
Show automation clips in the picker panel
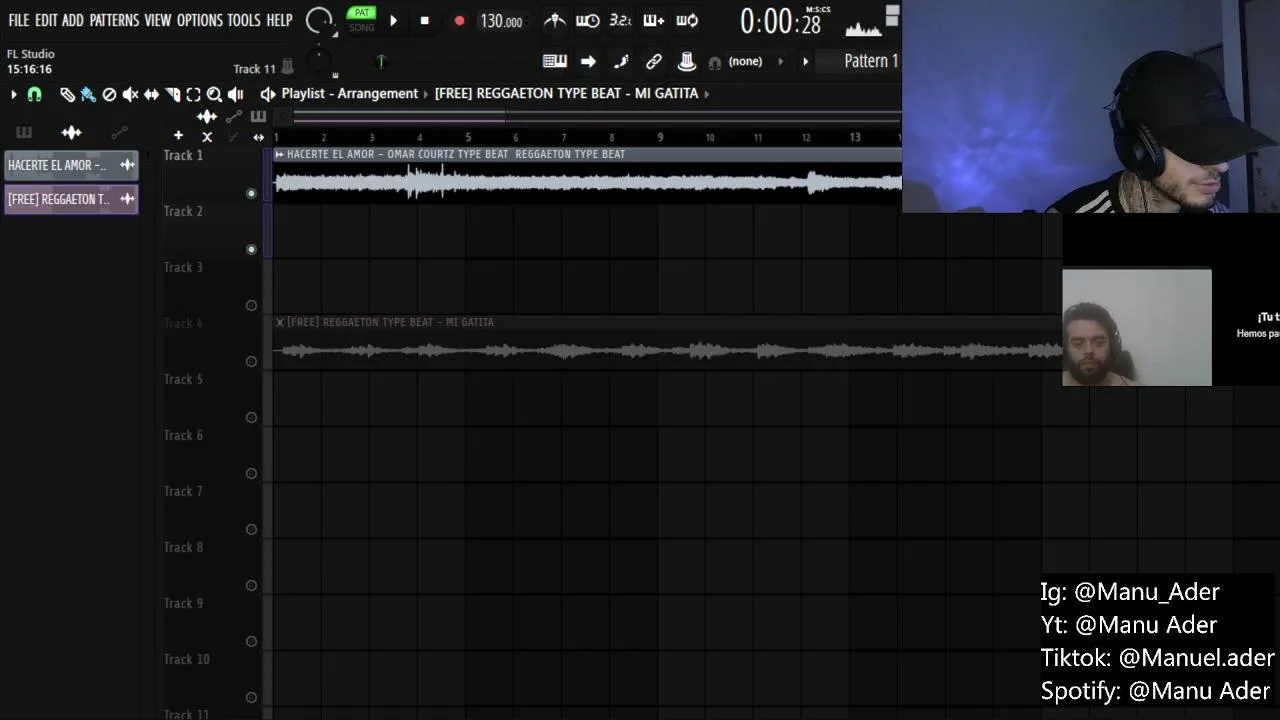point(119,132)
